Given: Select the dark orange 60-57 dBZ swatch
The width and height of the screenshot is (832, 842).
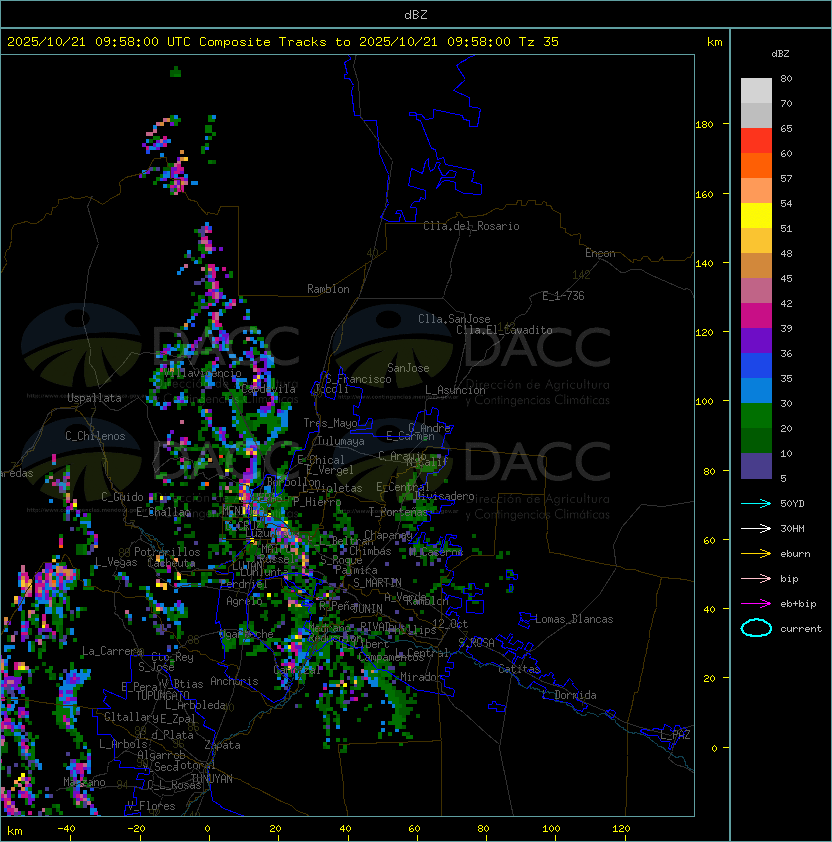Looking at the screenshot, I should (x=756, y=165).
